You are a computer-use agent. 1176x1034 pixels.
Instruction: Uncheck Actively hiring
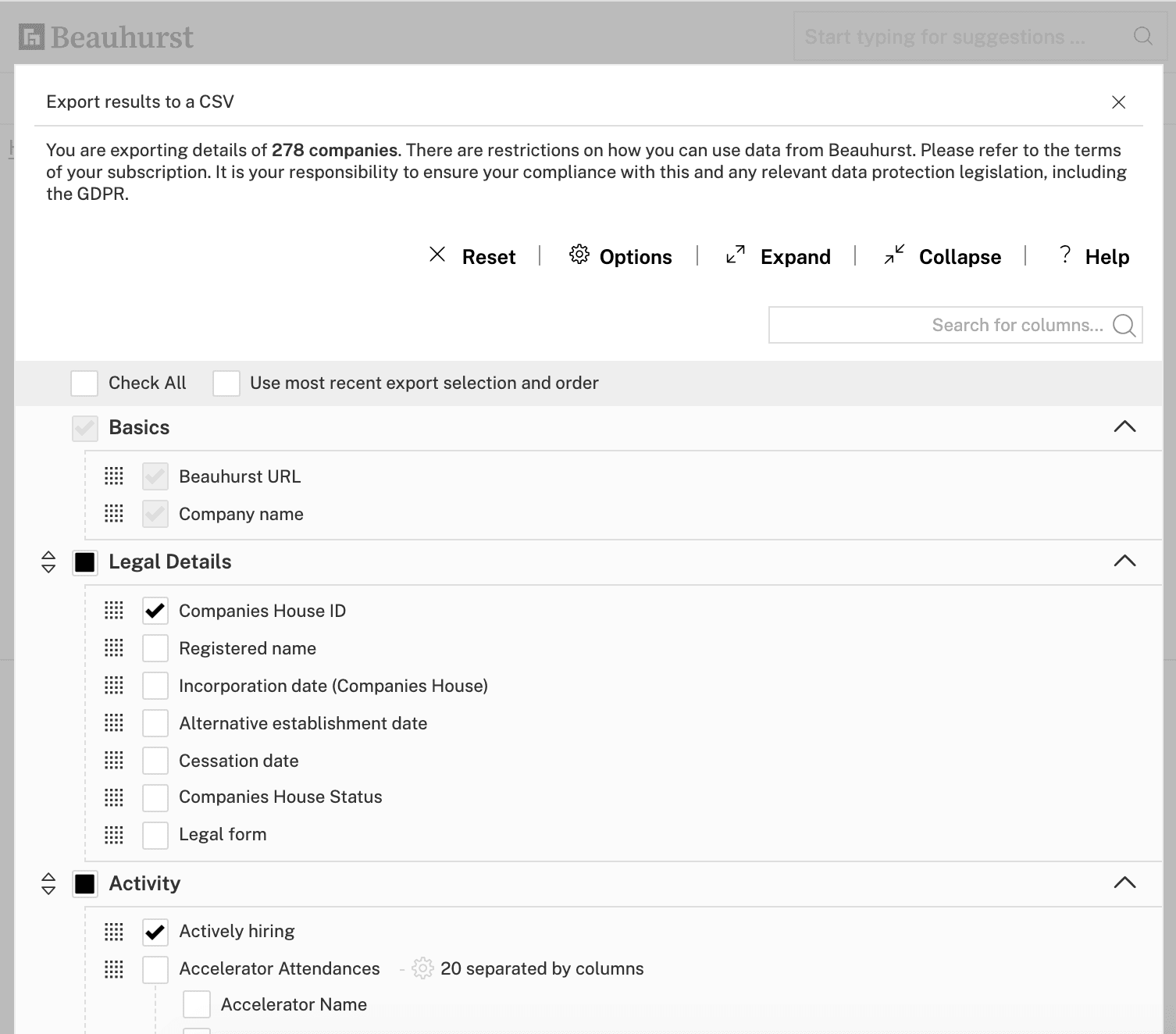155,932
